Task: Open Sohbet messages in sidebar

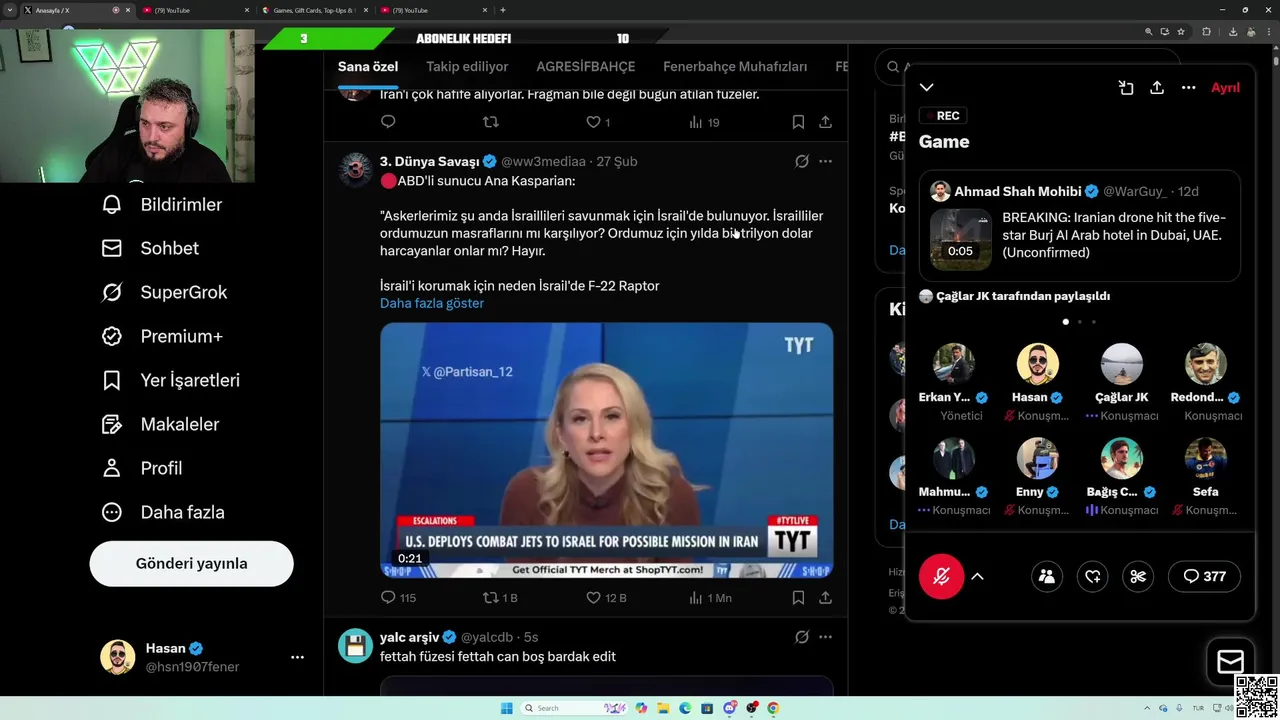Action: tap(150, 248)
